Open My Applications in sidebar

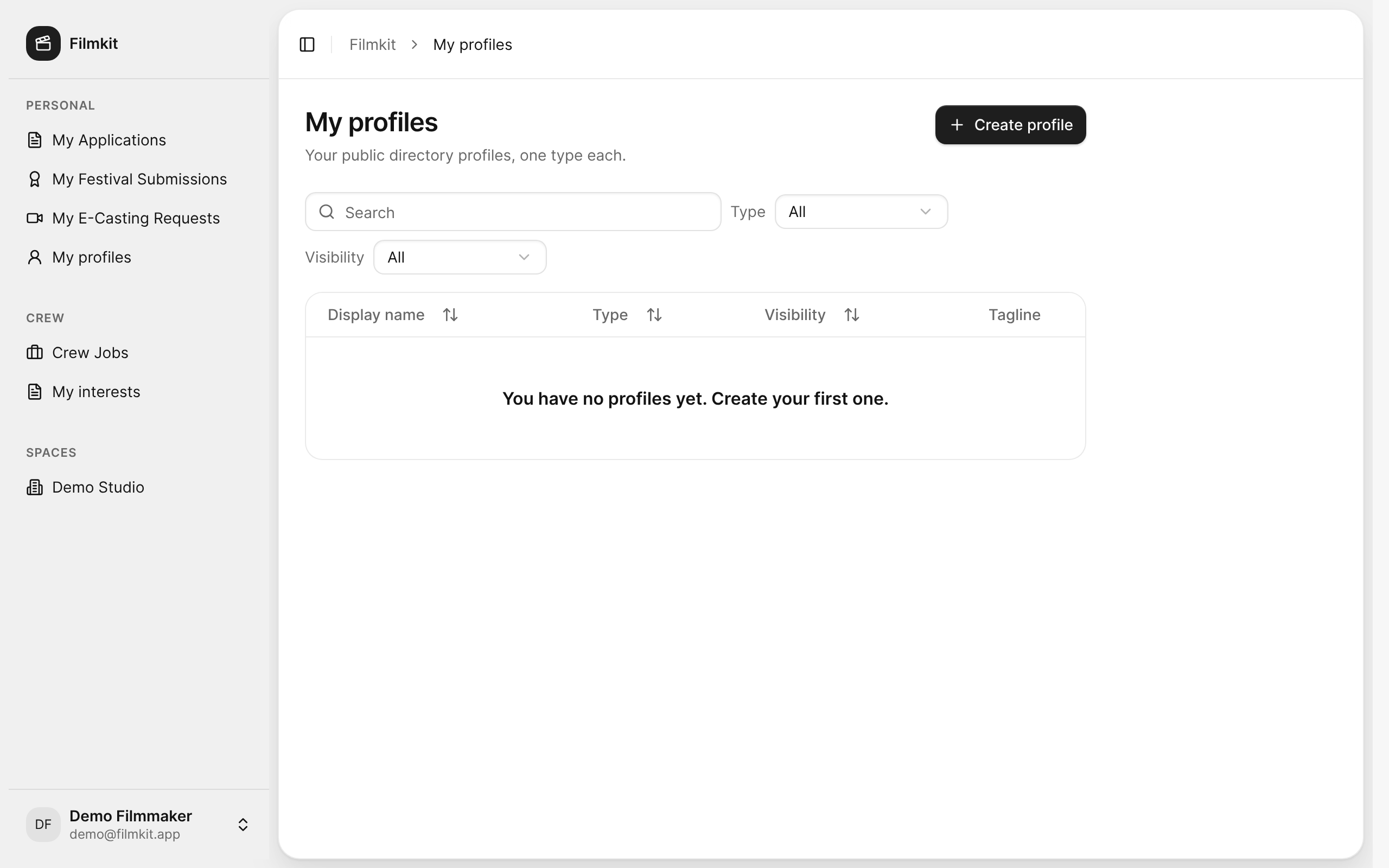click(139, 140)
